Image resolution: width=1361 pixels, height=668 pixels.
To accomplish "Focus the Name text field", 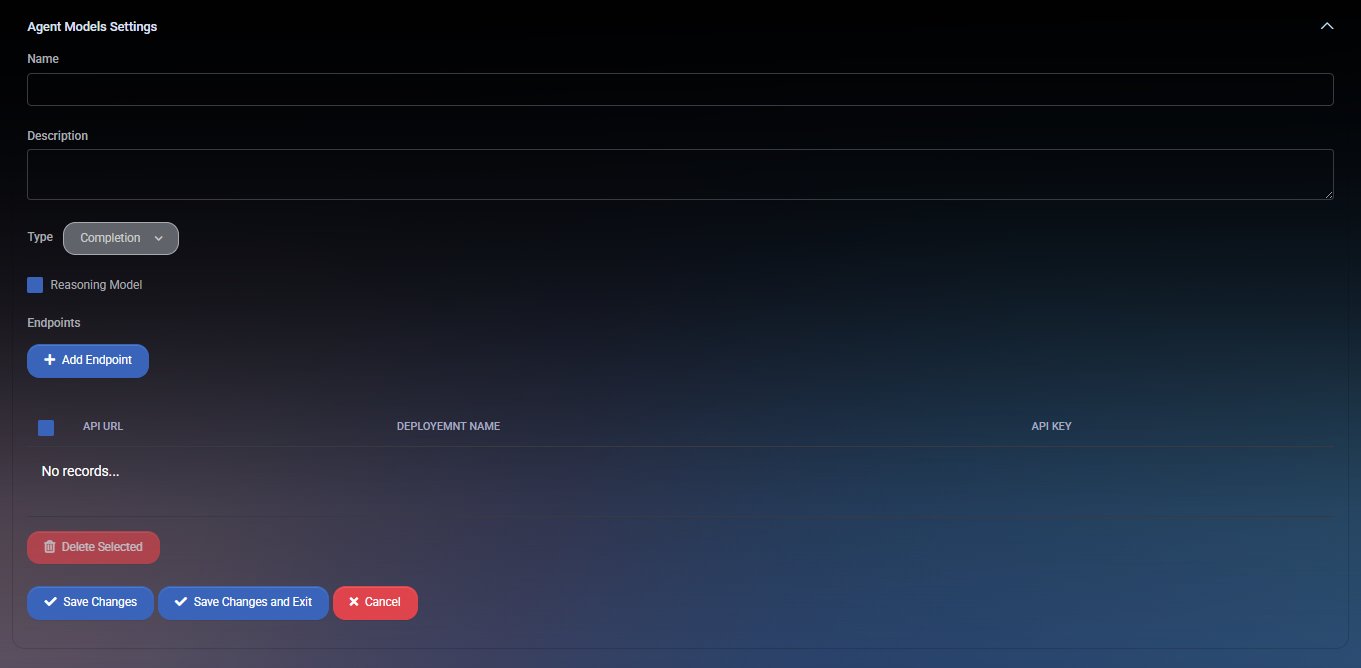I will (680, 89).
